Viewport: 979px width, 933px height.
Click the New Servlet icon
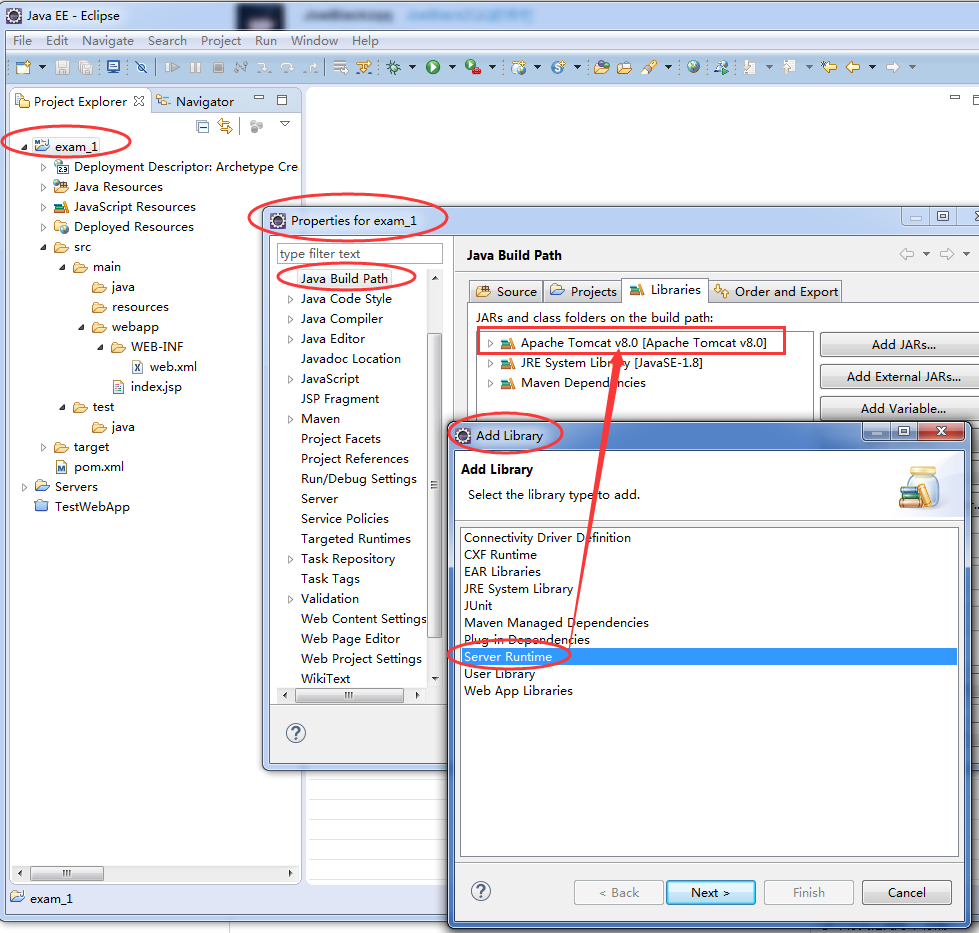point(558,67)
